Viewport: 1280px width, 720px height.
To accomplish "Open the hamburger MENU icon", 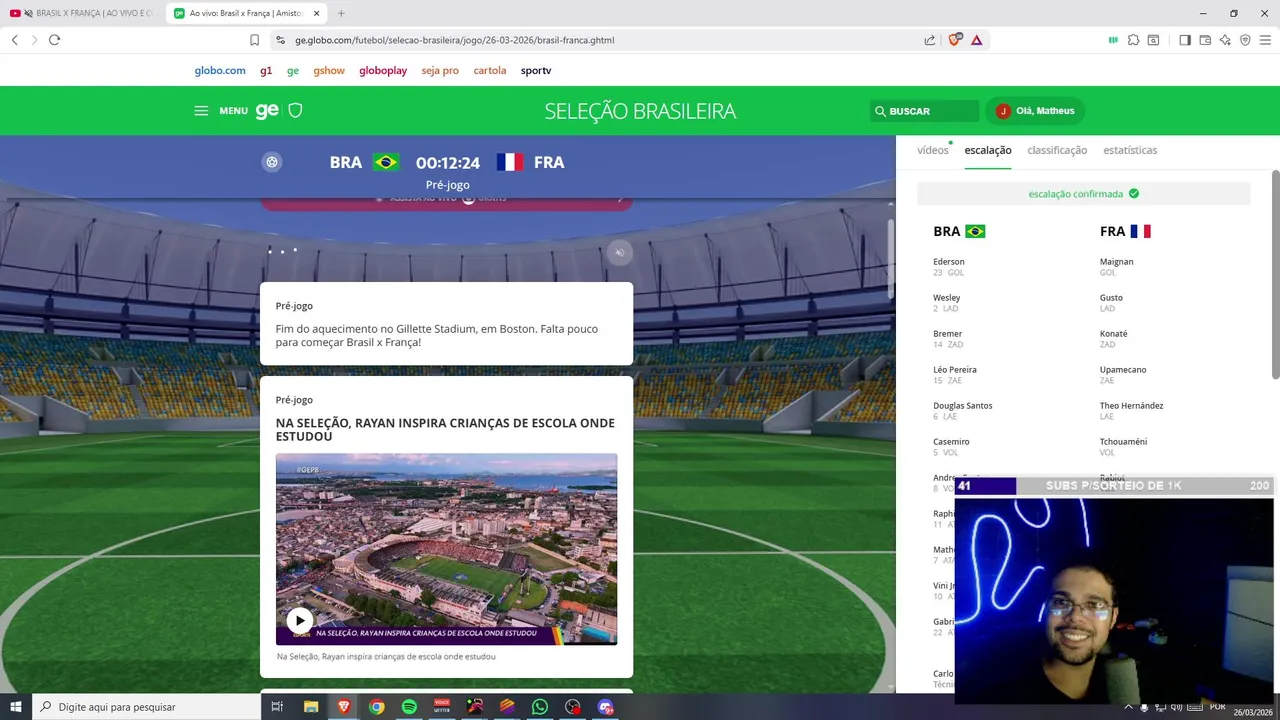I will (x=201, y=111).
